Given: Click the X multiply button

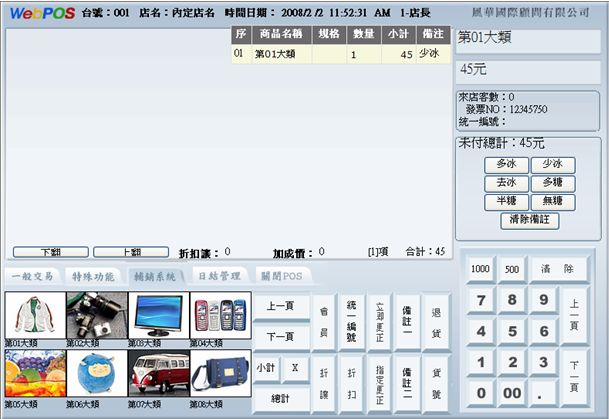Looking at the screenshot, I should tap(295, 368).
